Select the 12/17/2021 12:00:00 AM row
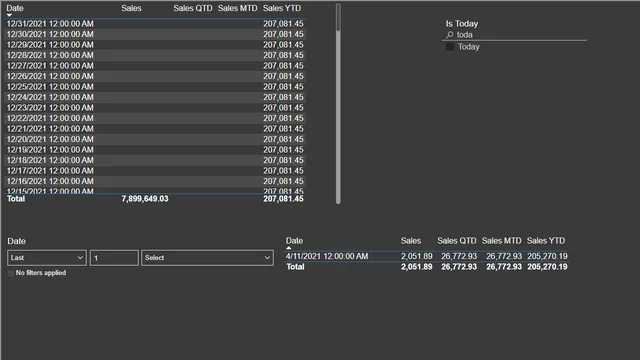 coord(155,171)
